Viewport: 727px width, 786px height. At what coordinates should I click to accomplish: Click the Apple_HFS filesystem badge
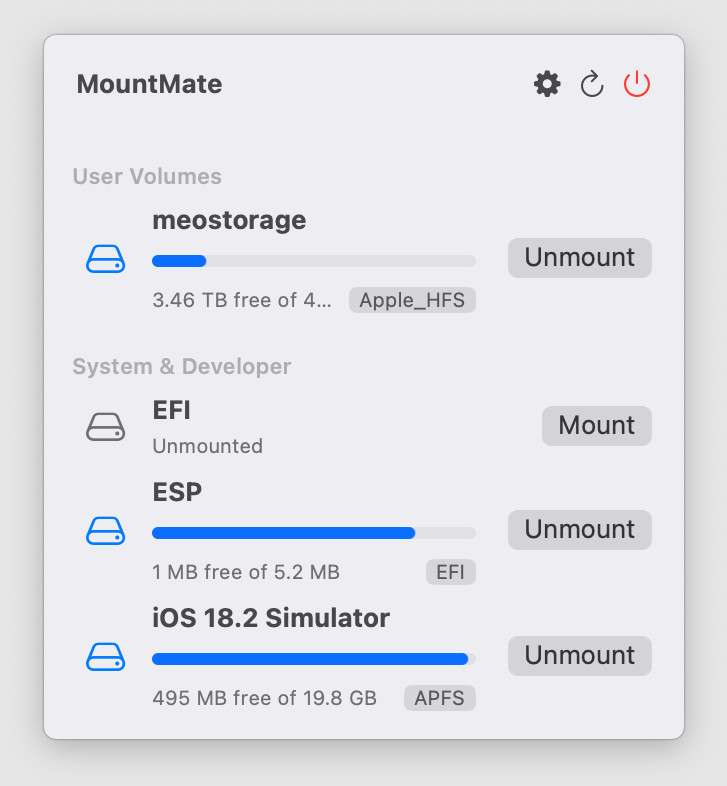click(412, 300)
